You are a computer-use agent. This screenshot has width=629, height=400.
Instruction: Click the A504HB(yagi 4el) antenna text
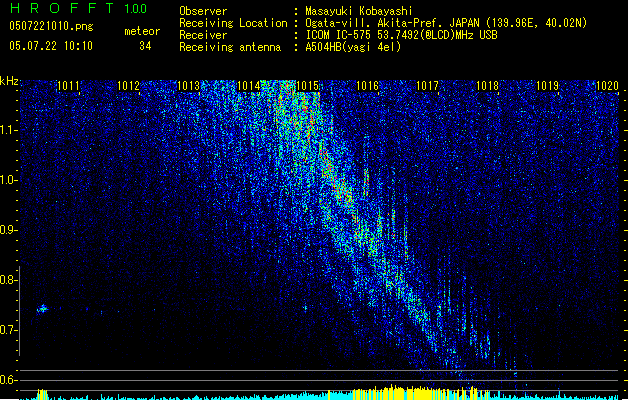pyautogui.click(x=353, y=47)
